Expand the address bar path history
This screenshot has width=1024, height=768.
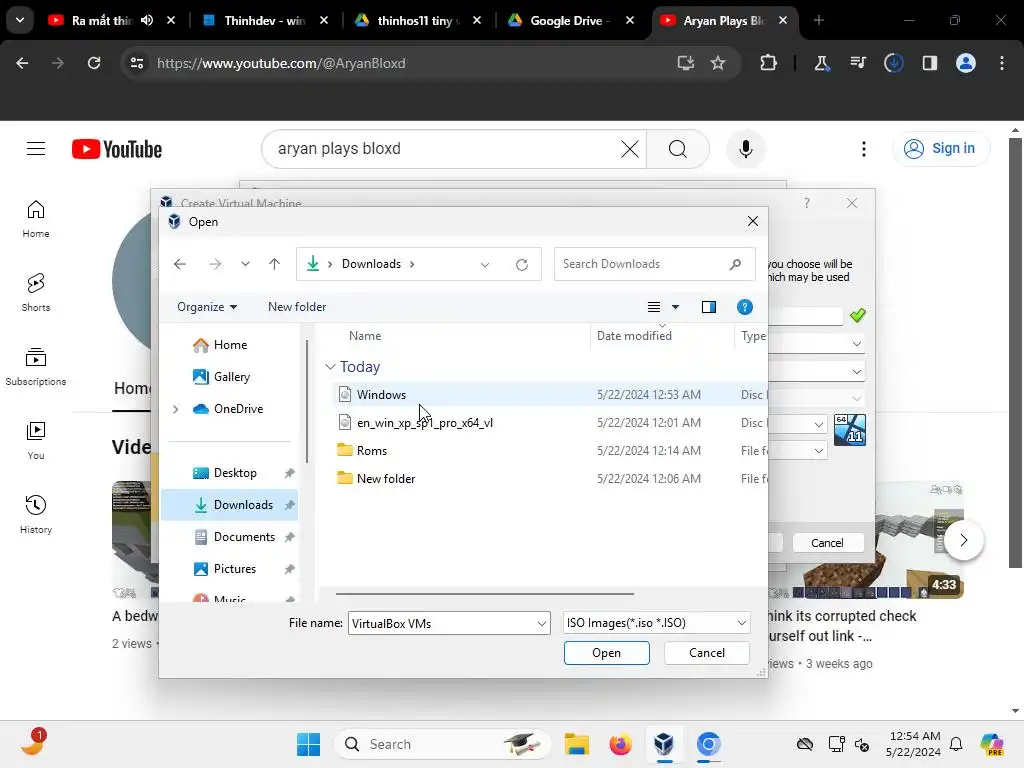pyautogui.click(x=485, y=264)
